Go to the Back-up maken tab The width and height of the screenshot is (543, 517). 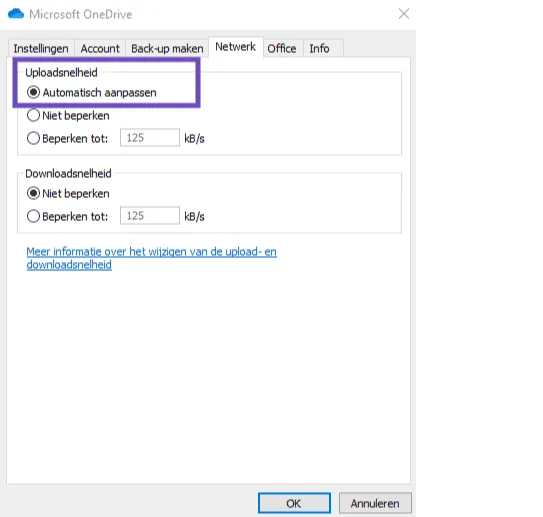pyautogui.click(x=167, y=48)
